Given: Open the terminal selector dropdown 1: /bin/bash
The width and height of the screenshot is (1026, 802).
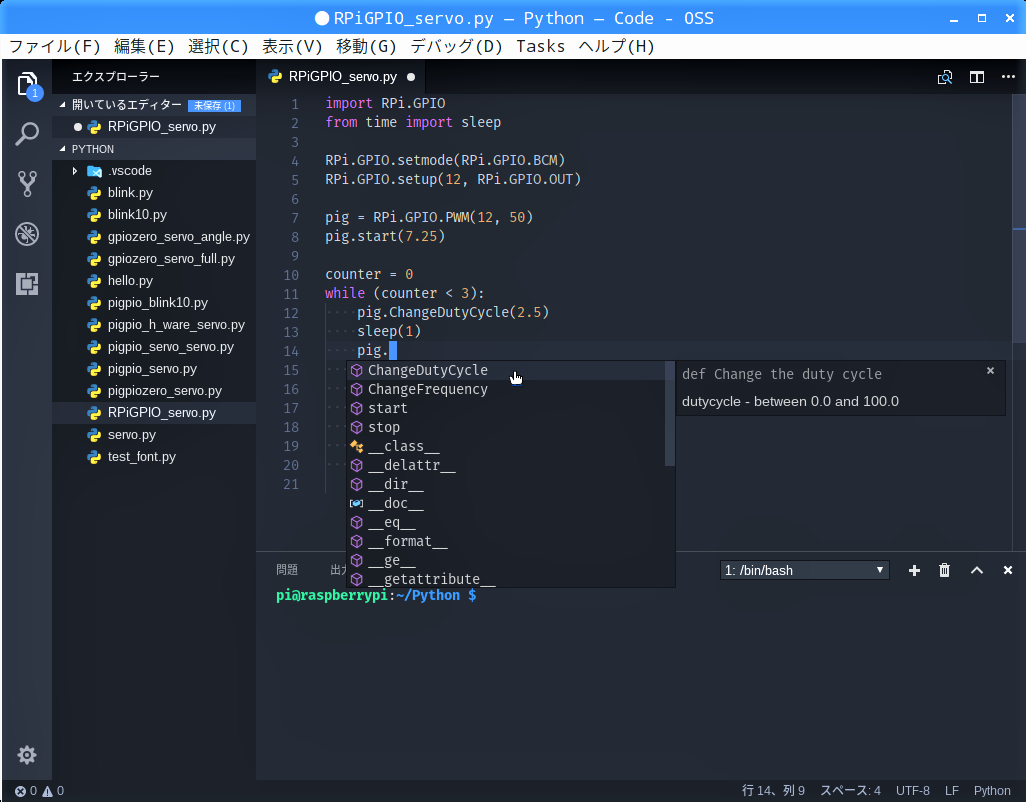Looking at the screenshot, I should pyautogui.click(x=805, y=570).
